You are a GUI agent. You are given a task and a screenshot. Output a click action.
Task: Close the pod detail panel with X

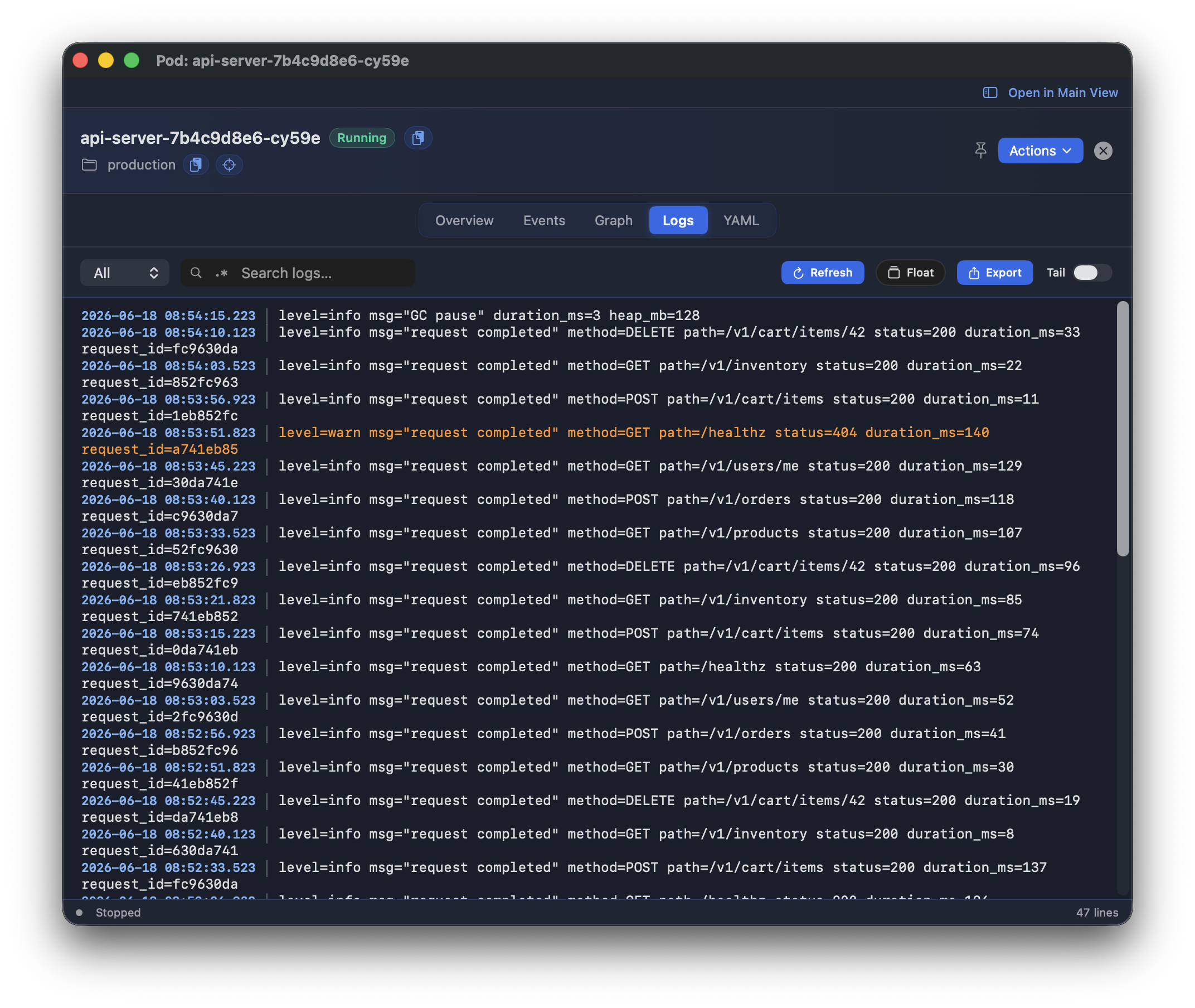1102,151
